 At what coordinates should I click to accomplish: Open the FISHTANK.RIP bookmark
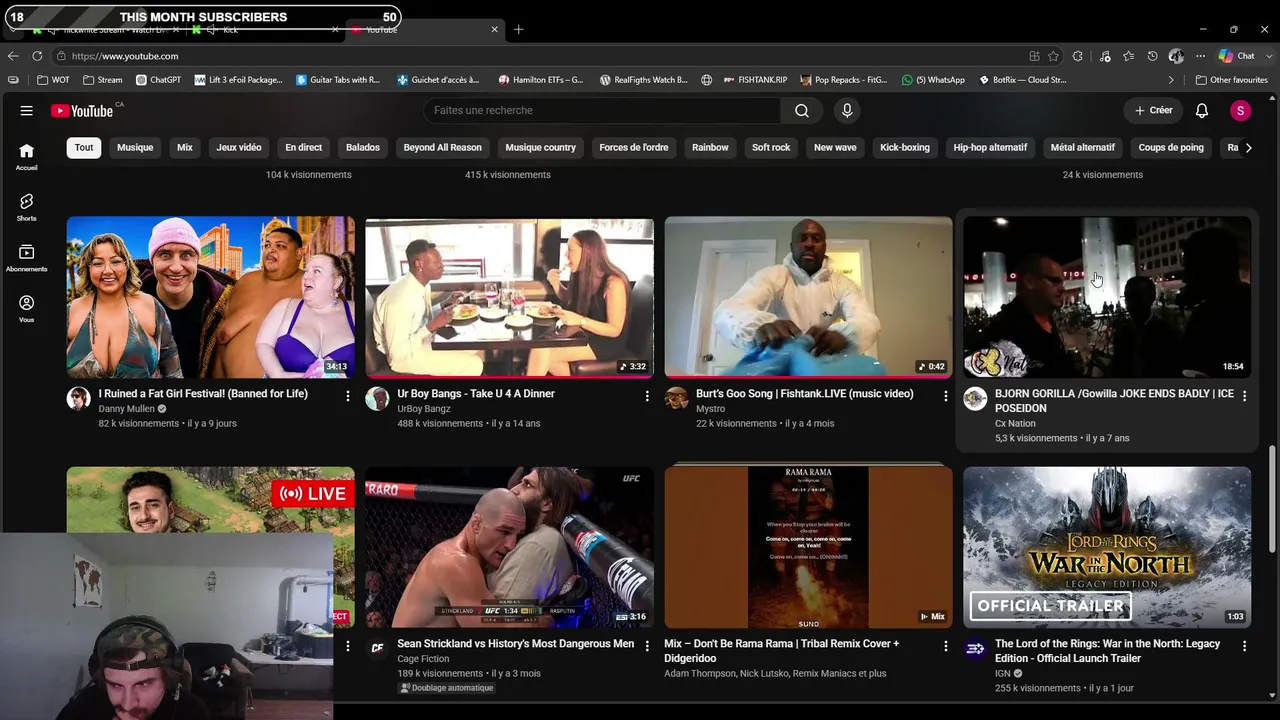pos(755,80)
